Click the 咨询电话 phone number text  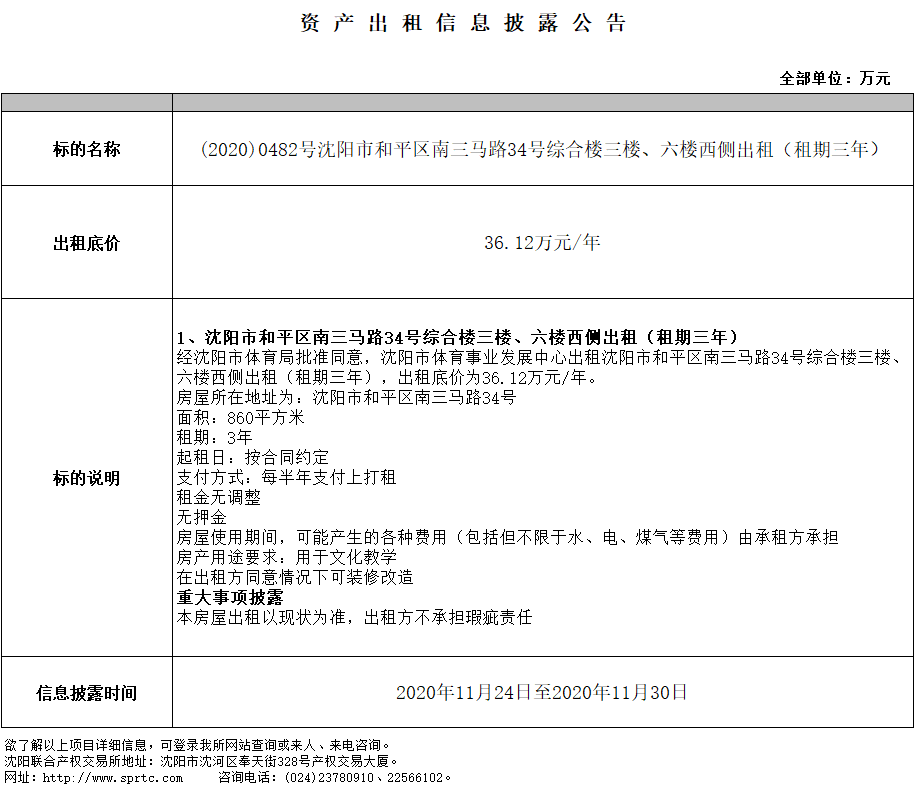point(335,777)
